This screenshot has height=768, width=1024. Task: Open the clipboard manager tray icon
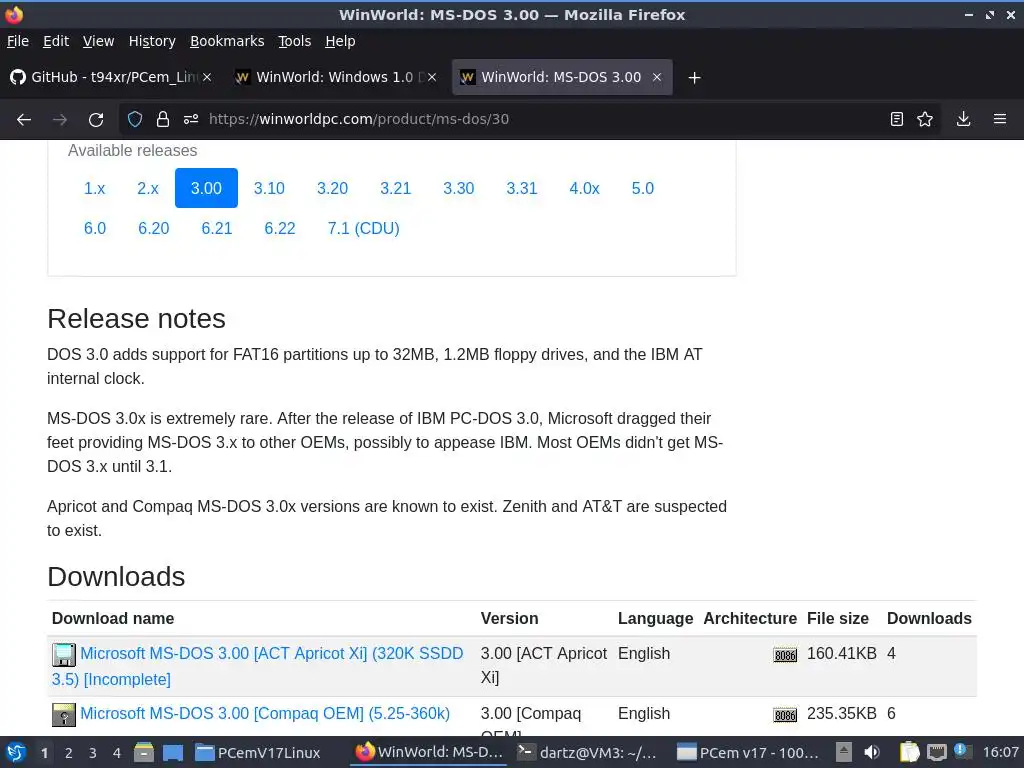909,752
